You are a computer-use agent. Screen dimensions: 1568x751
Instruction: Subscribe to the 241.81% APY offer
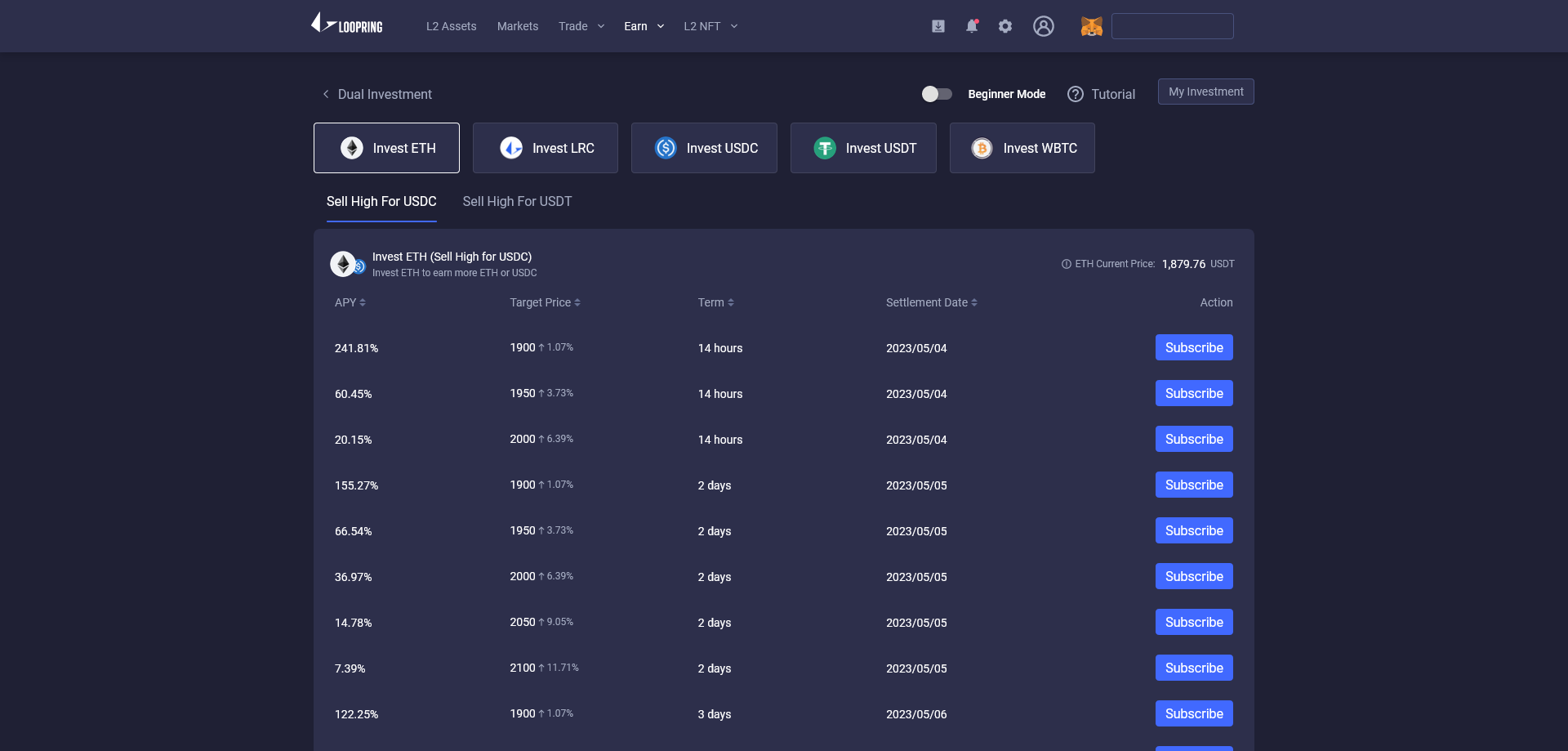pos(1193,347)
